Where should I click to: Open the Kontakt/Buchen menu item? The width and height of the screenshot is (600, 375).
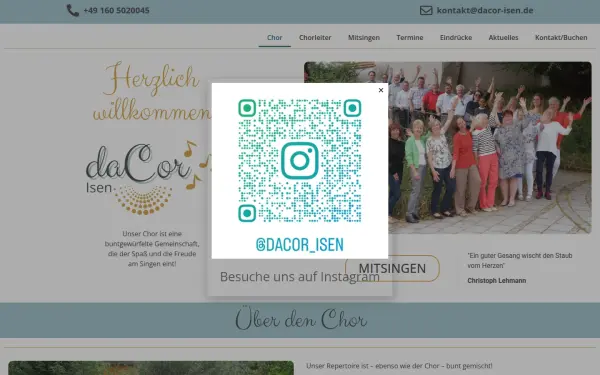(x=561, y=38)
